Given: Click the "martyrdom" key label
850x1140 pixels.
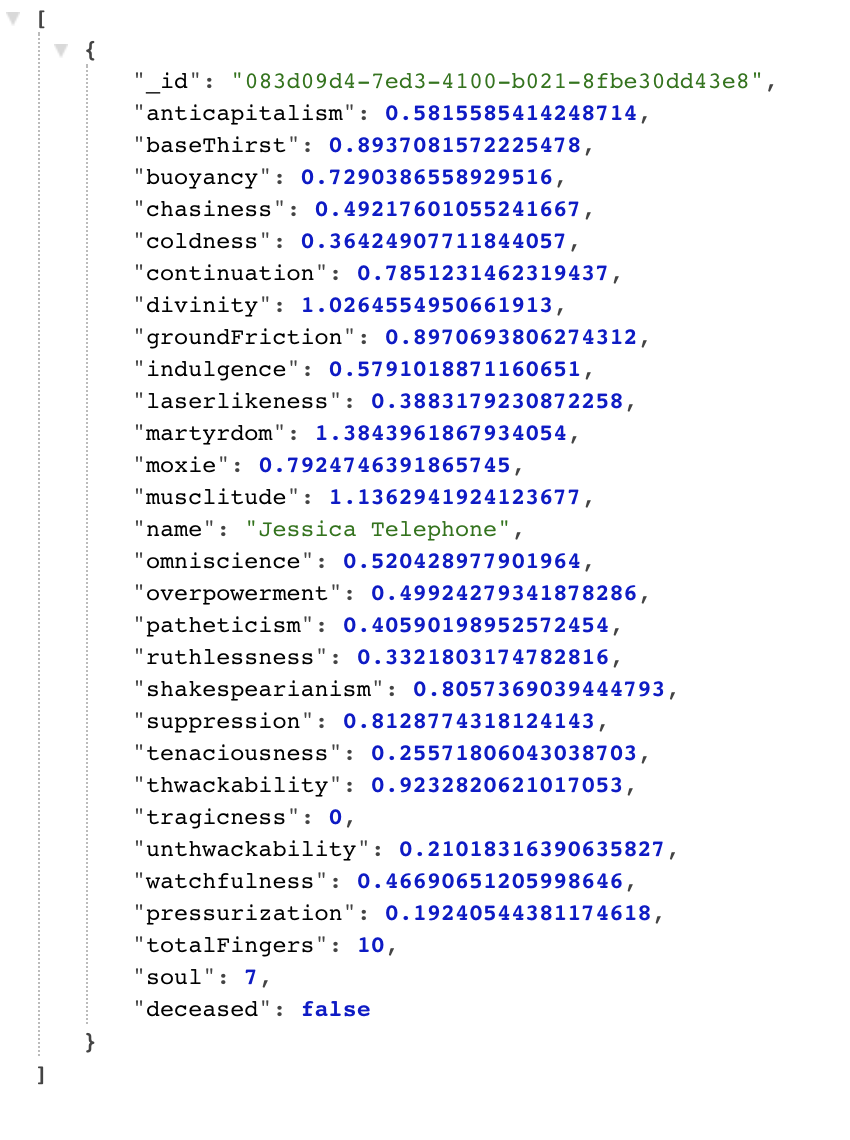Looking at the screenshot, I should click(x=210, y=433).
